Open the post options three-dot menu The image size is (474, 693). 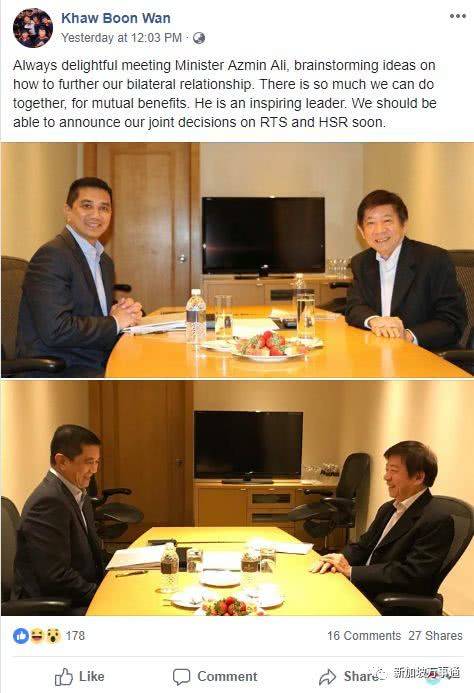click(458, 16)
